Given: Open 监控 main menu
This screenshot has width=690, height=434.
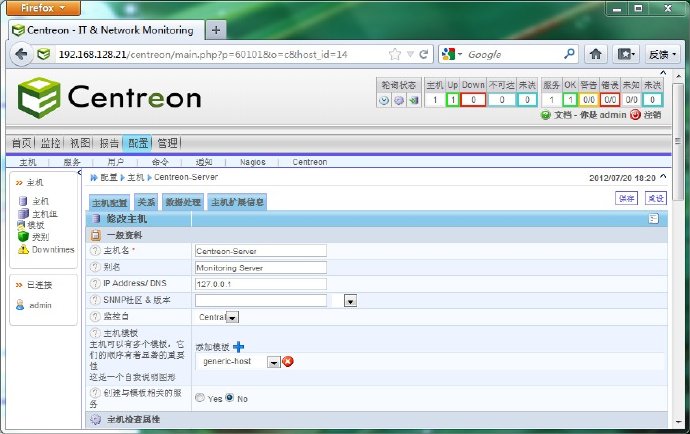Looking at the screenshot, I should click(x=51, y=143).
